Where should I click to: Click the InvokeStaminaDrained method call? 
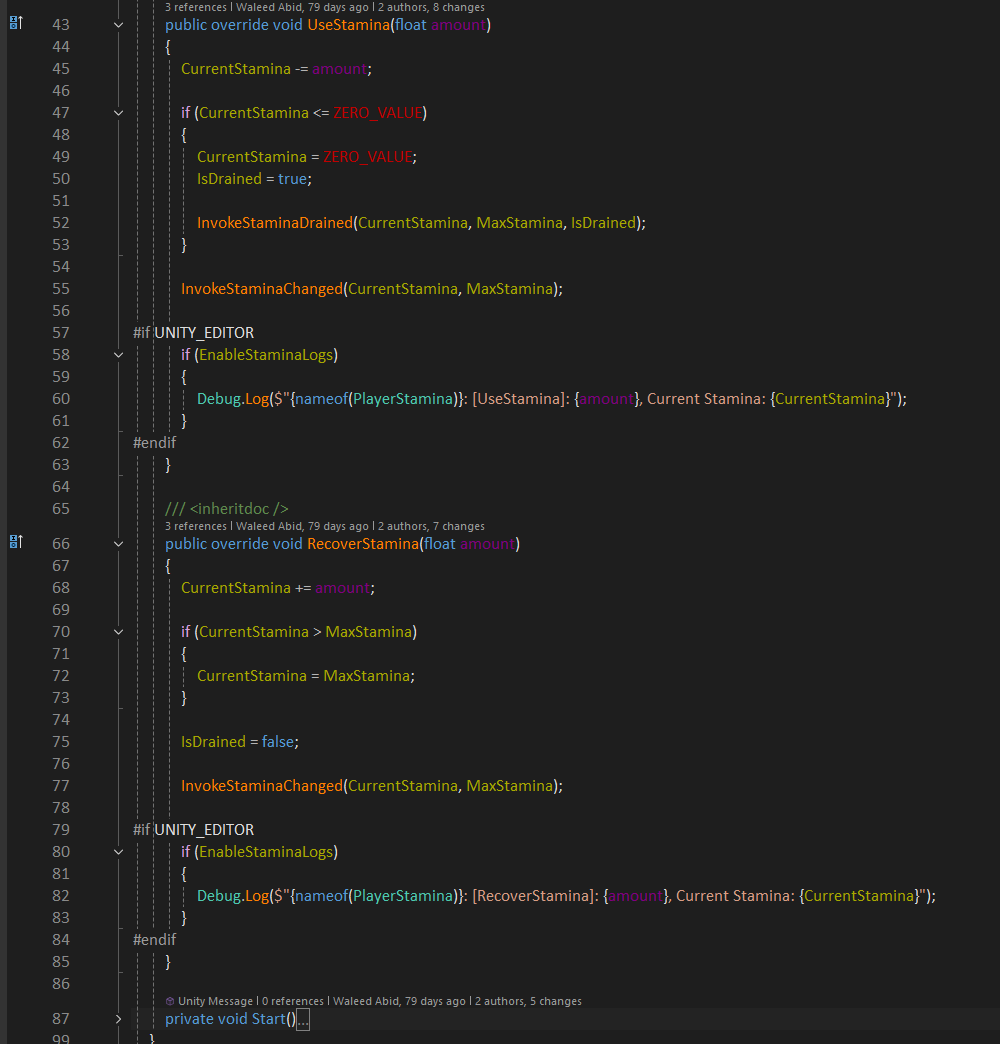[274, 223]
